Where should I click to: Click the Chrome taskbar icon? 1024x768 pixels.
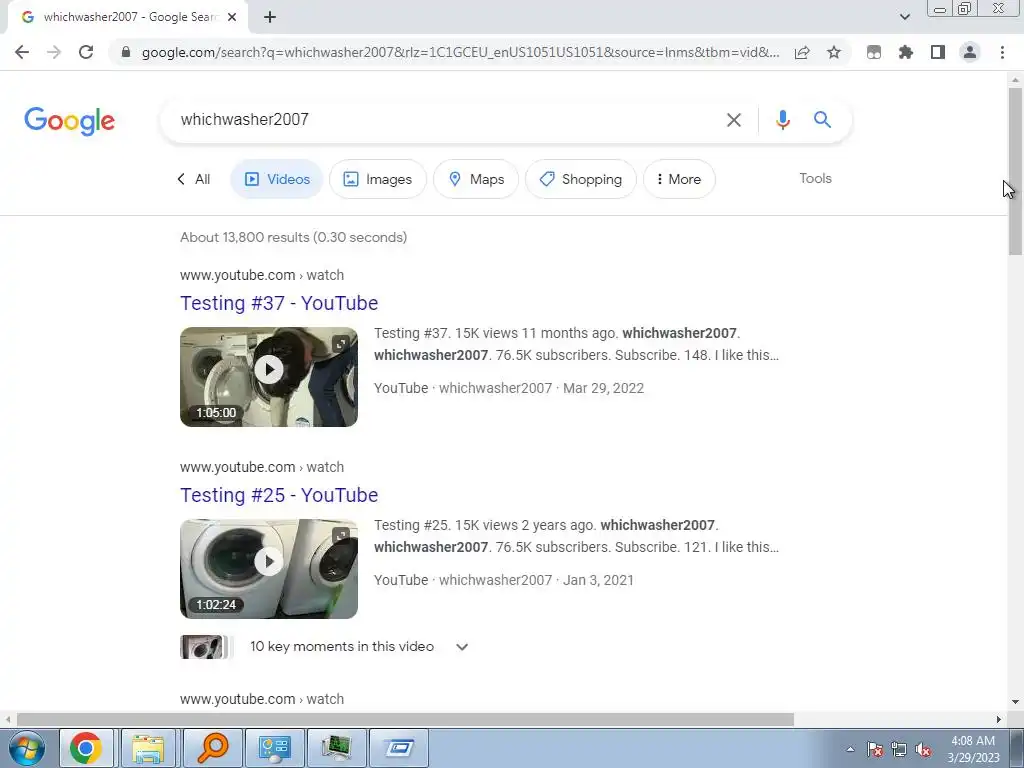(86, 748)
